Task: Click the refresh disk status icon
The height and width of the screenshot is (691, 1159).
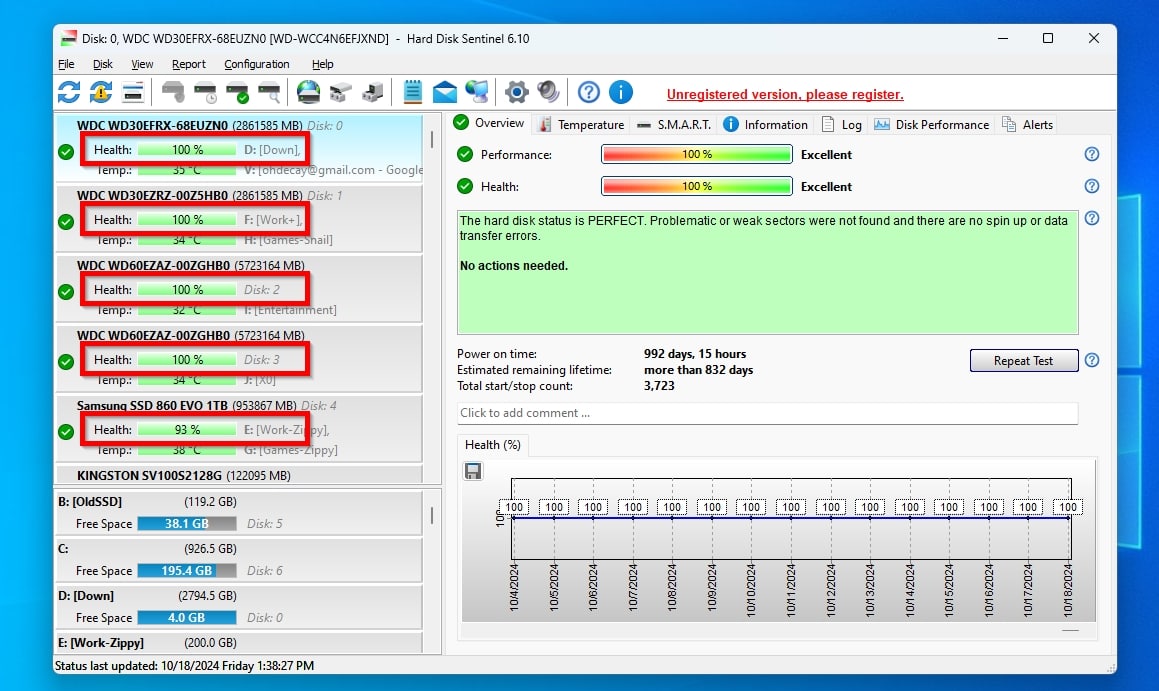Action: (69, 93)
